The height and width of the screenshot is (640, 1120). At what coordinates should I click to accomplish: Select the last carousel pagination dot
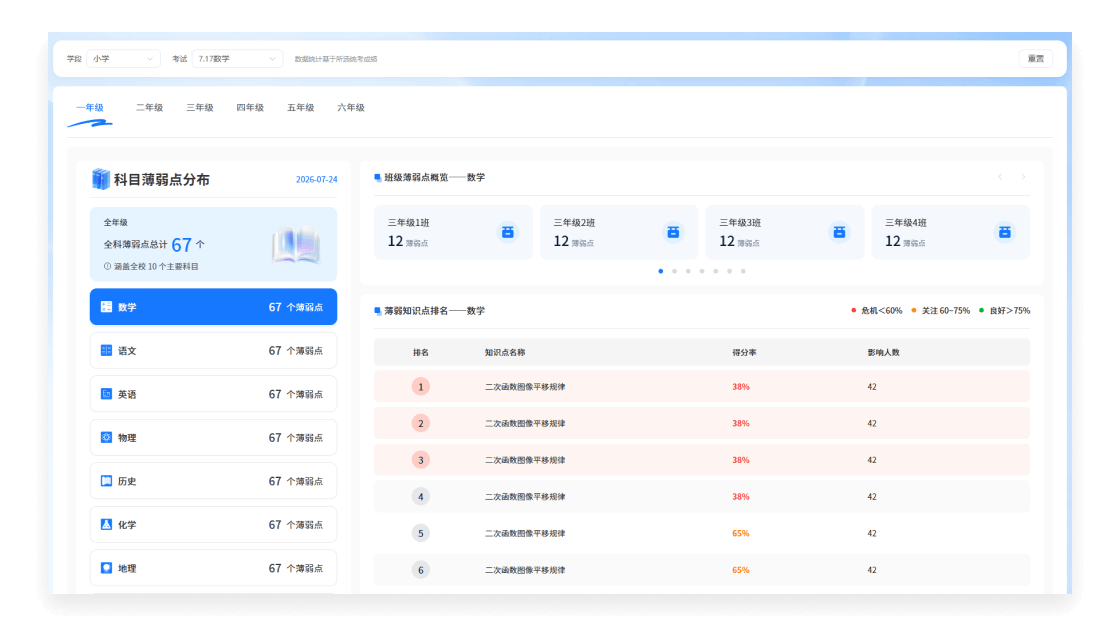coord(743,271)
